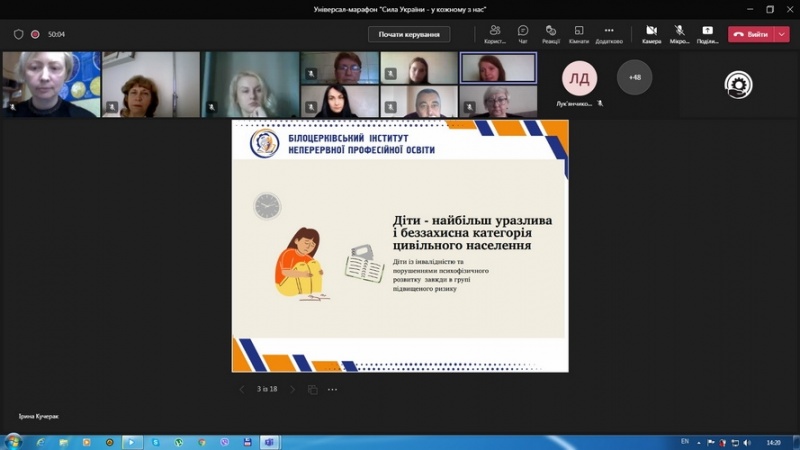The width and height of the screenshot is (800, 450).
Task: Click the red recording indicator icon
Action: pos(35,34)
